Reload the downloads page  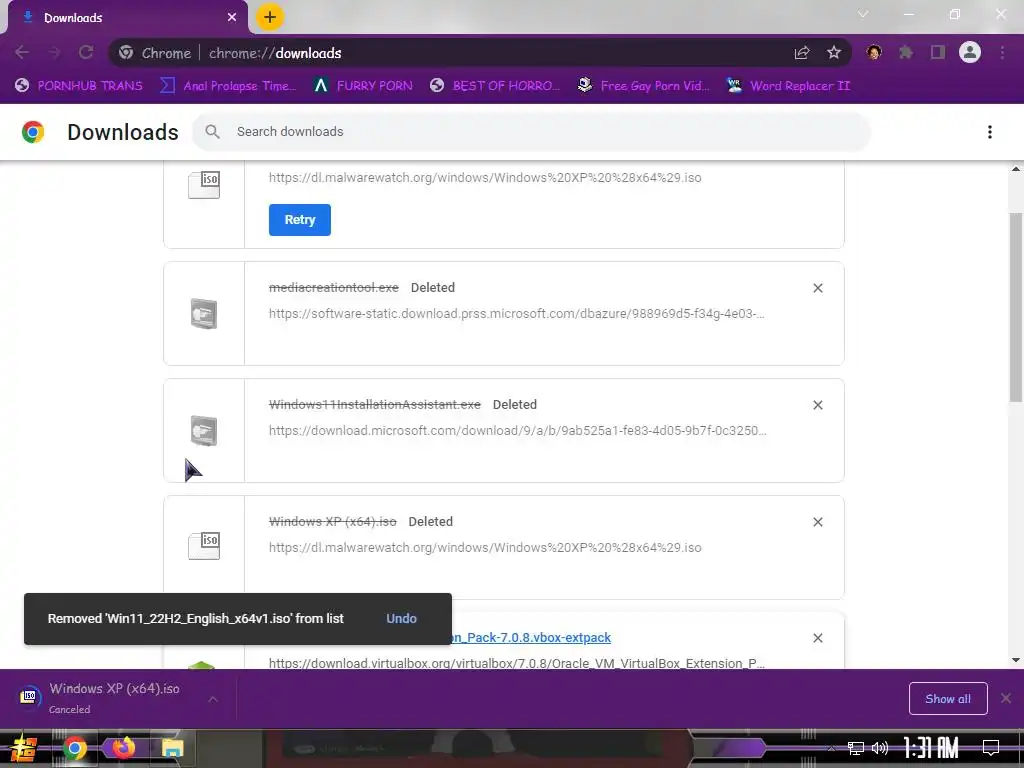(86, 52)
